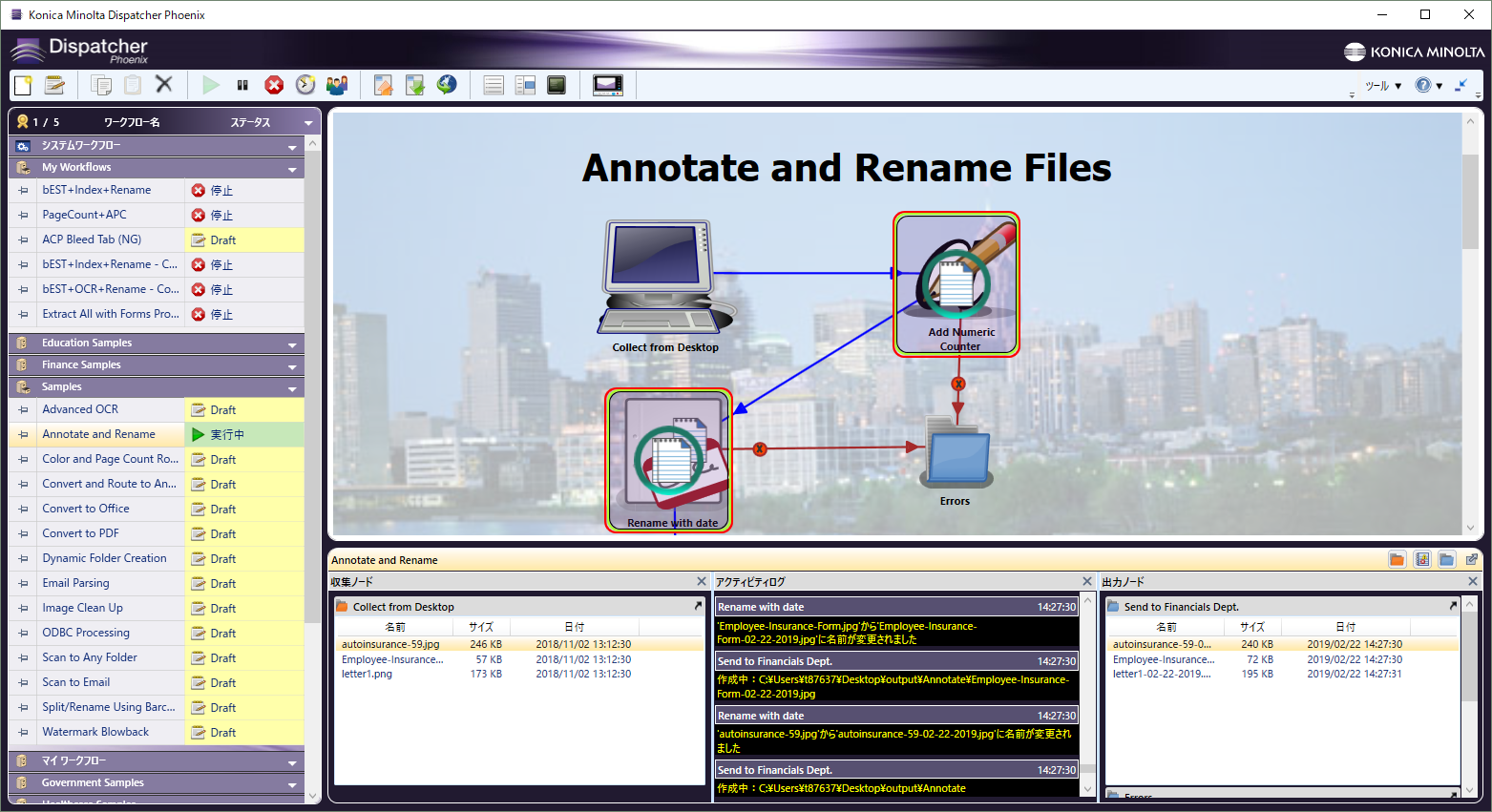Click the activity log icon in Annotate and Rename bar
Image resolution: width=1492 pixels, height=812 pixels.
click(1422, 560)
